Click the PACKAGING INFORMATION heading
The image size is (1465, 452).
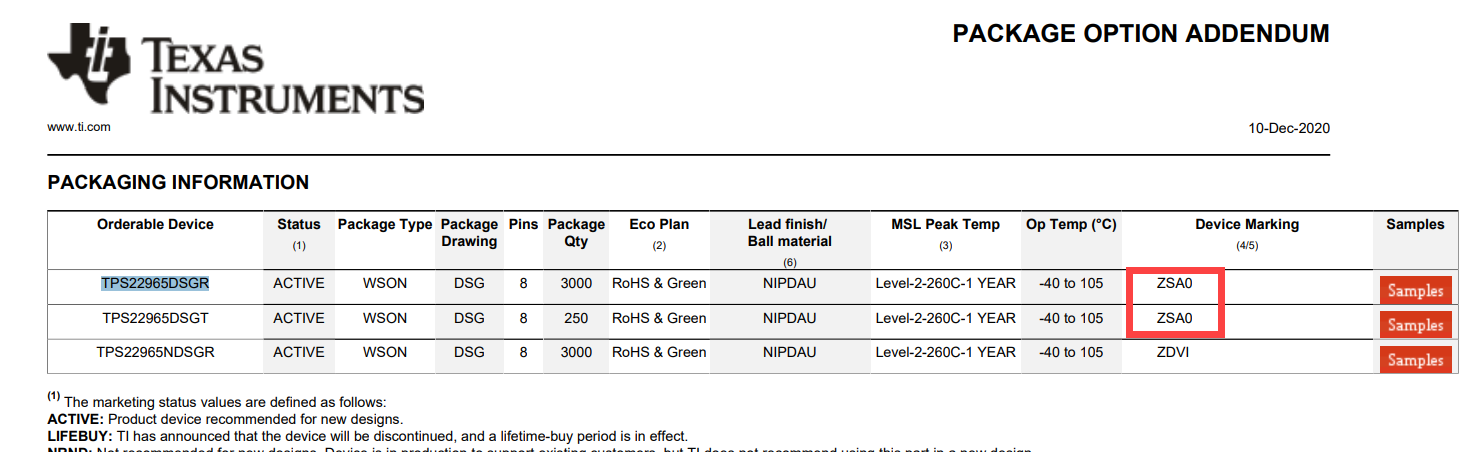[178, 182]
